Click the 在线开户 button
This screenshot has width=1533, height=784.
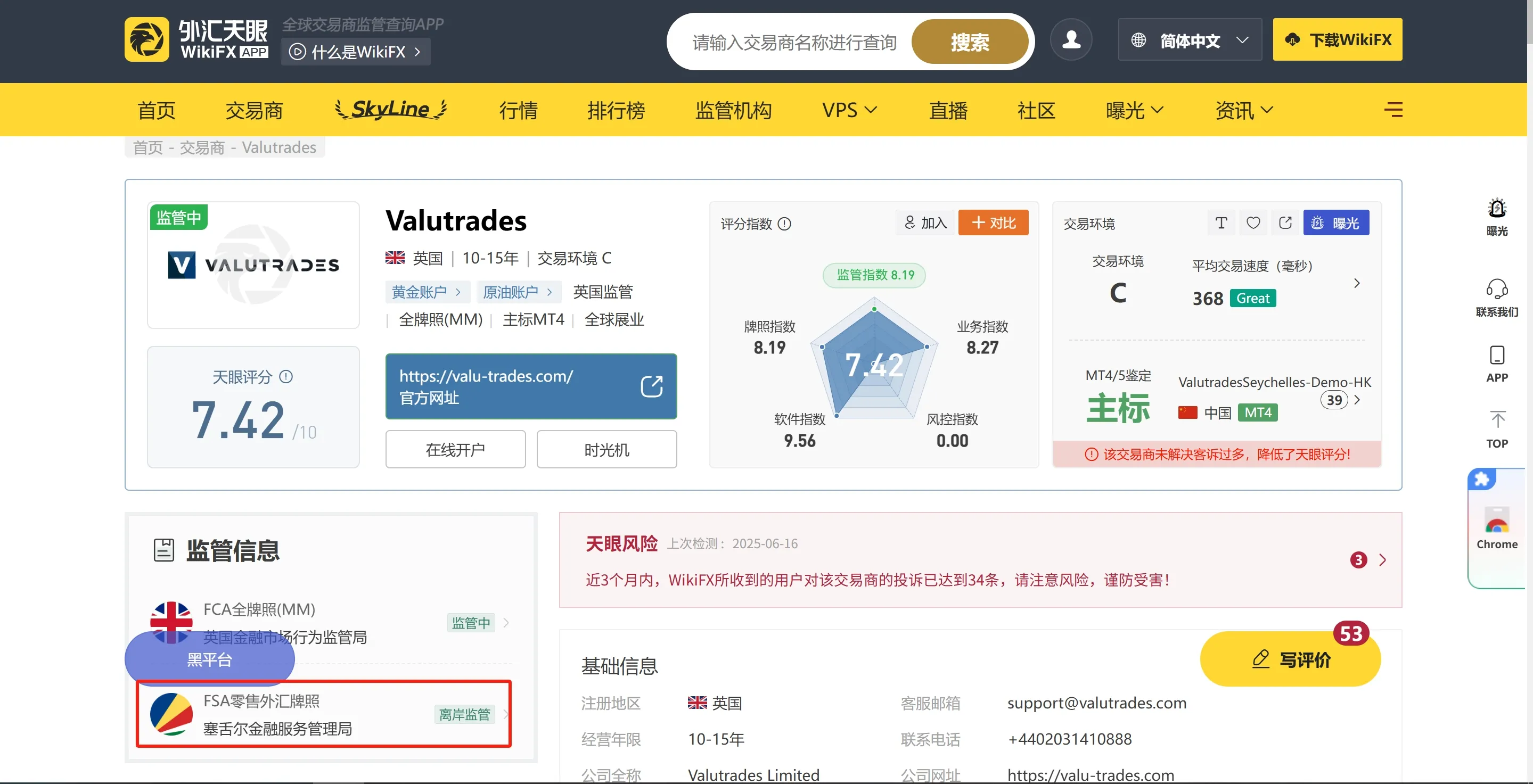[455, 450]
